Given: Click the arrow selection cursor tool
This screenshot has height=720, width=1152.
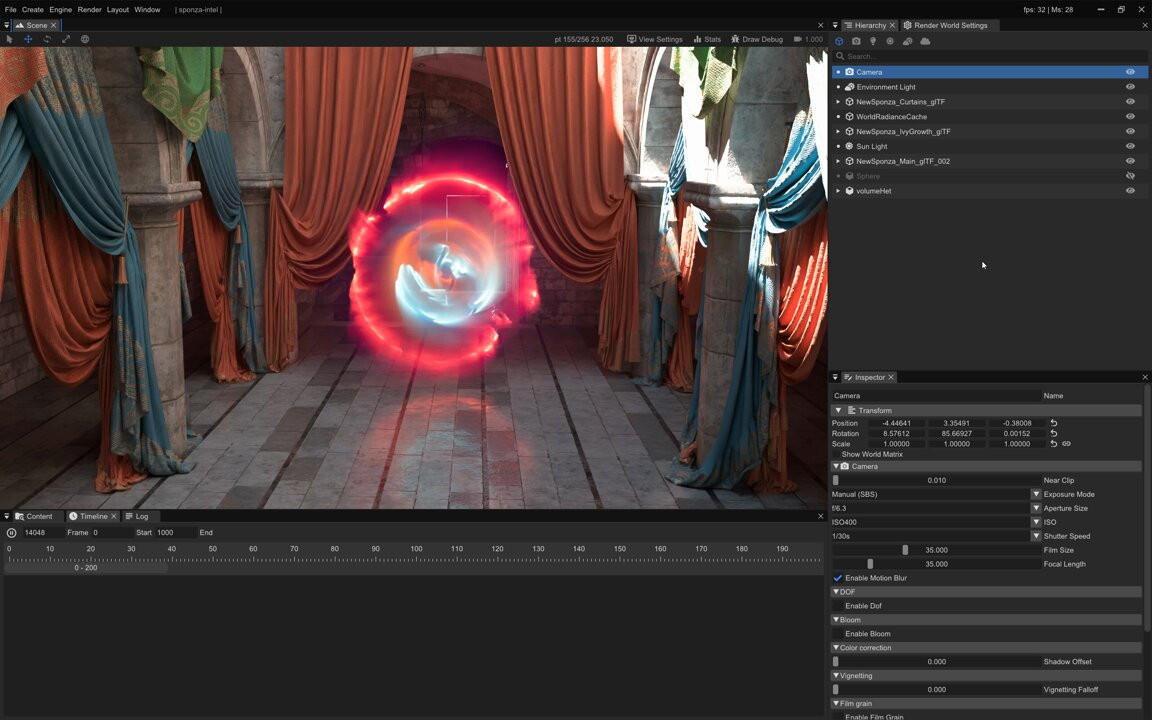Looking at the screenshot, I should 10,39.
